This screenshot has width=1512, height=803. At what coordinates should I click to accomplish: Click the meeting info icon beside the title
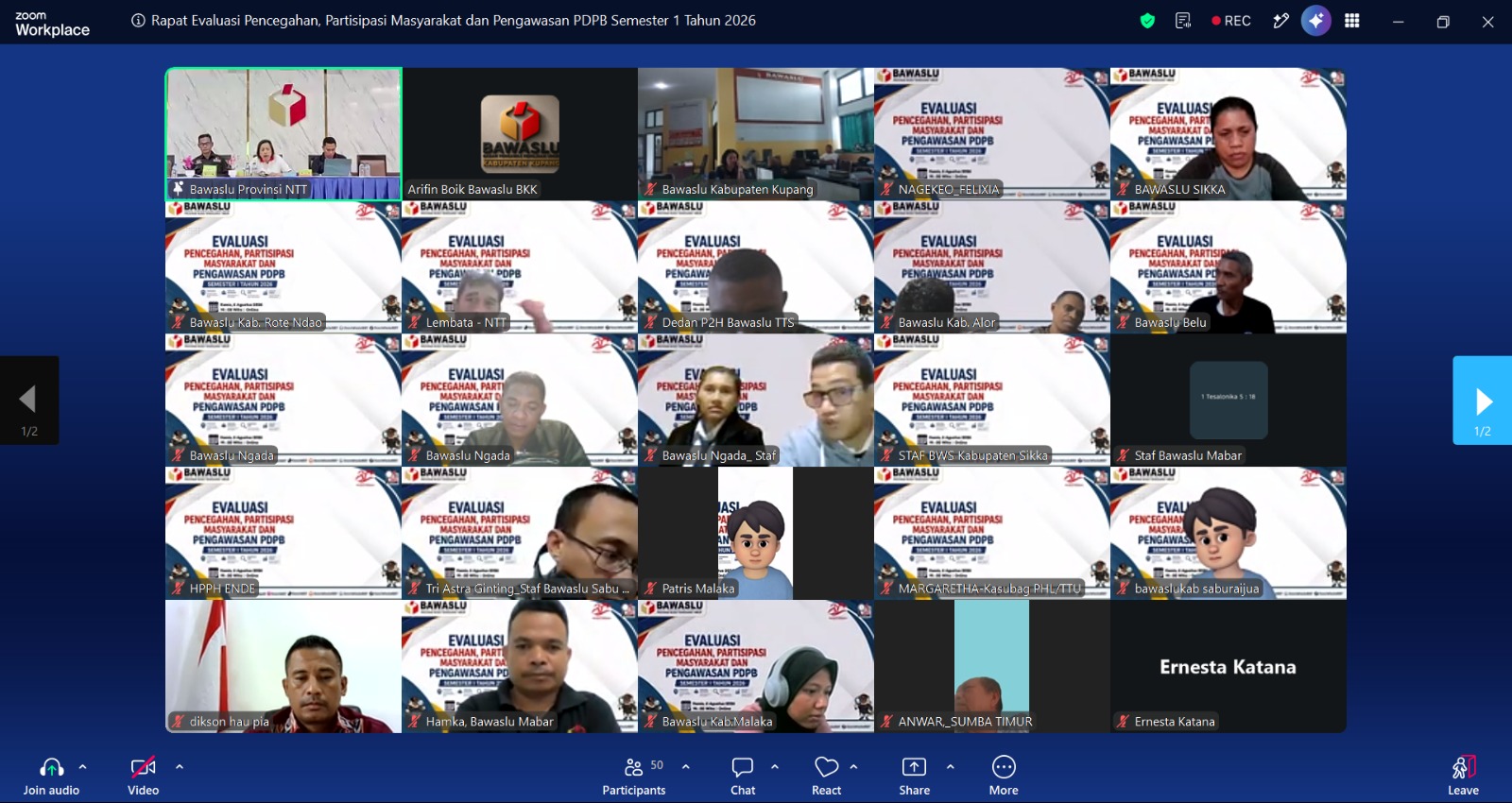point(138,21)
